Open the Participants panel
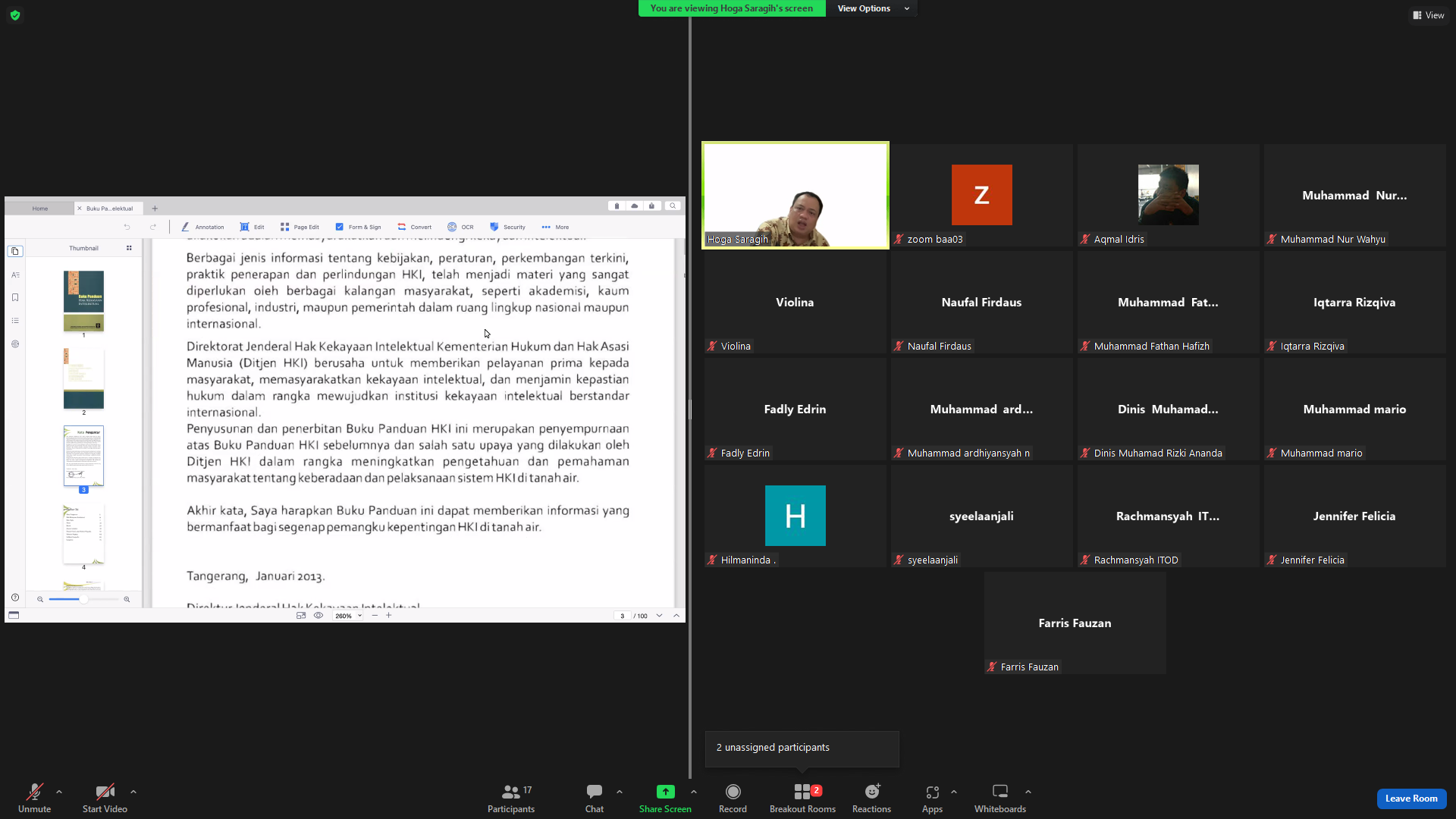 point(511,798)
